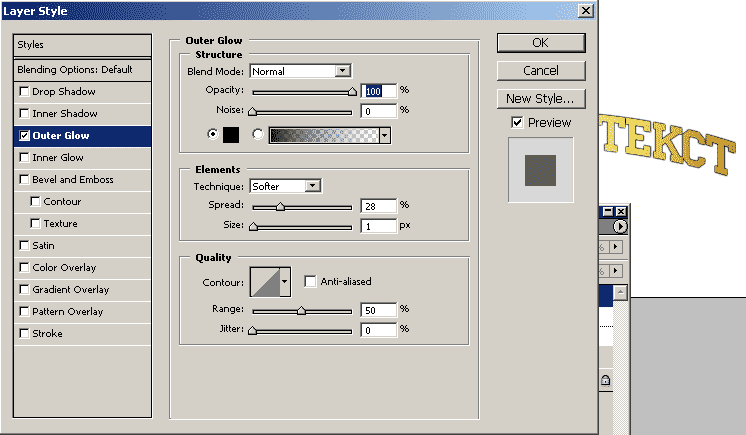Uncheck the Preview checkbox
Screen dimensions: 746x435
tap(517, 122)
